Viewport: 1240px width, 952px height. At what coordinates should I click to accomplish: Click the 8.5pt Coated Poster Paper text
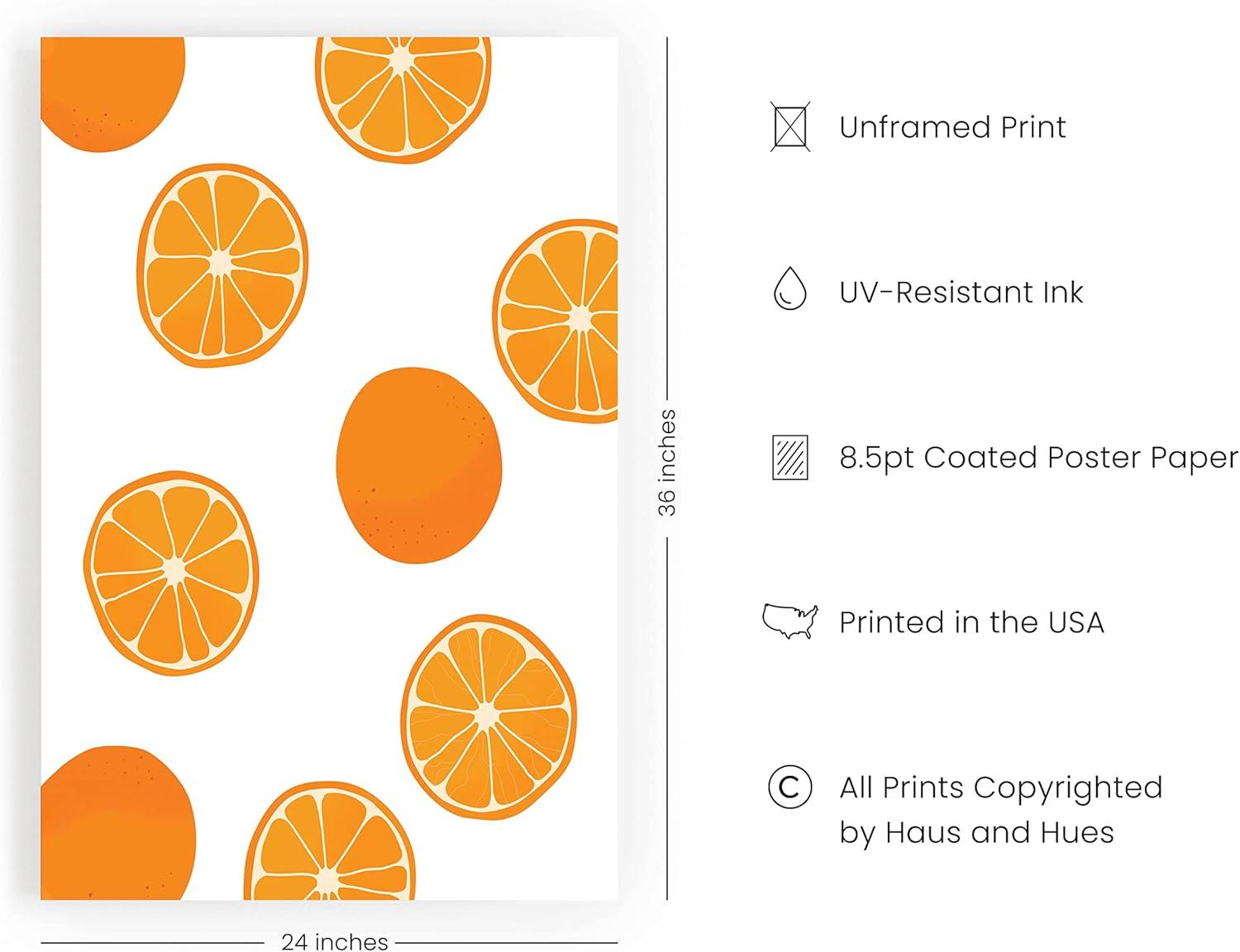[x=1038, y=458]
